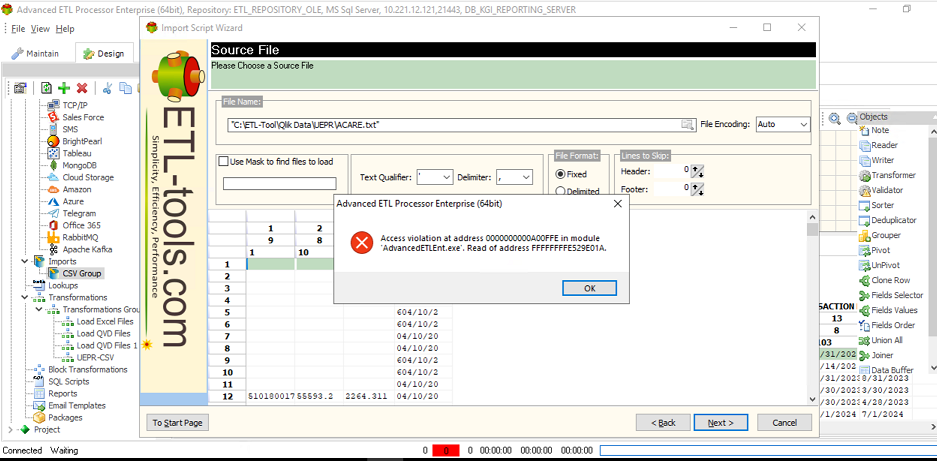This screenshot has height=461, width=937.
Task: Click OK in the access violation dialog
Action: click(x=589, y=288)
